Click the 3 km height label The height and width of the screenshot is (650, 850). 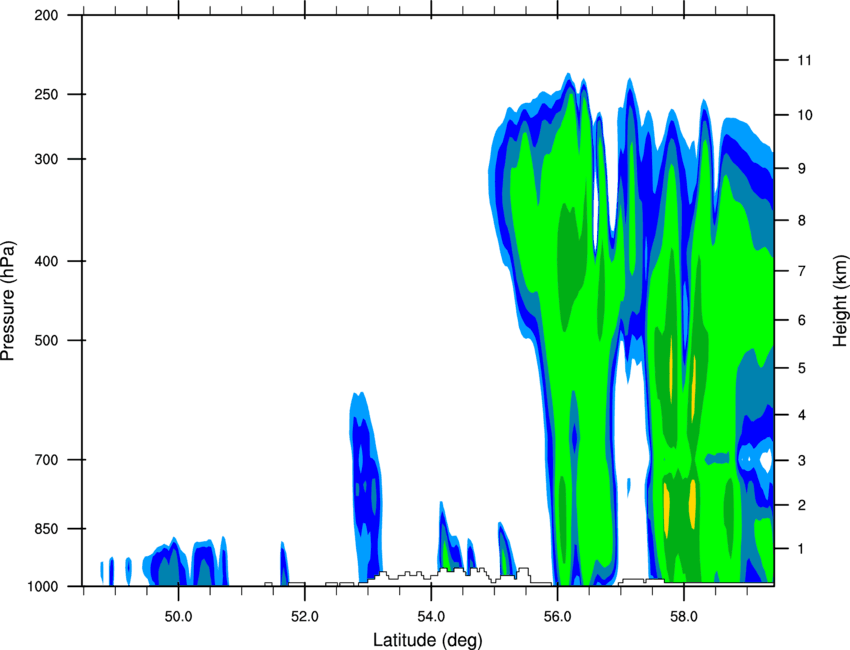point(801,461)
